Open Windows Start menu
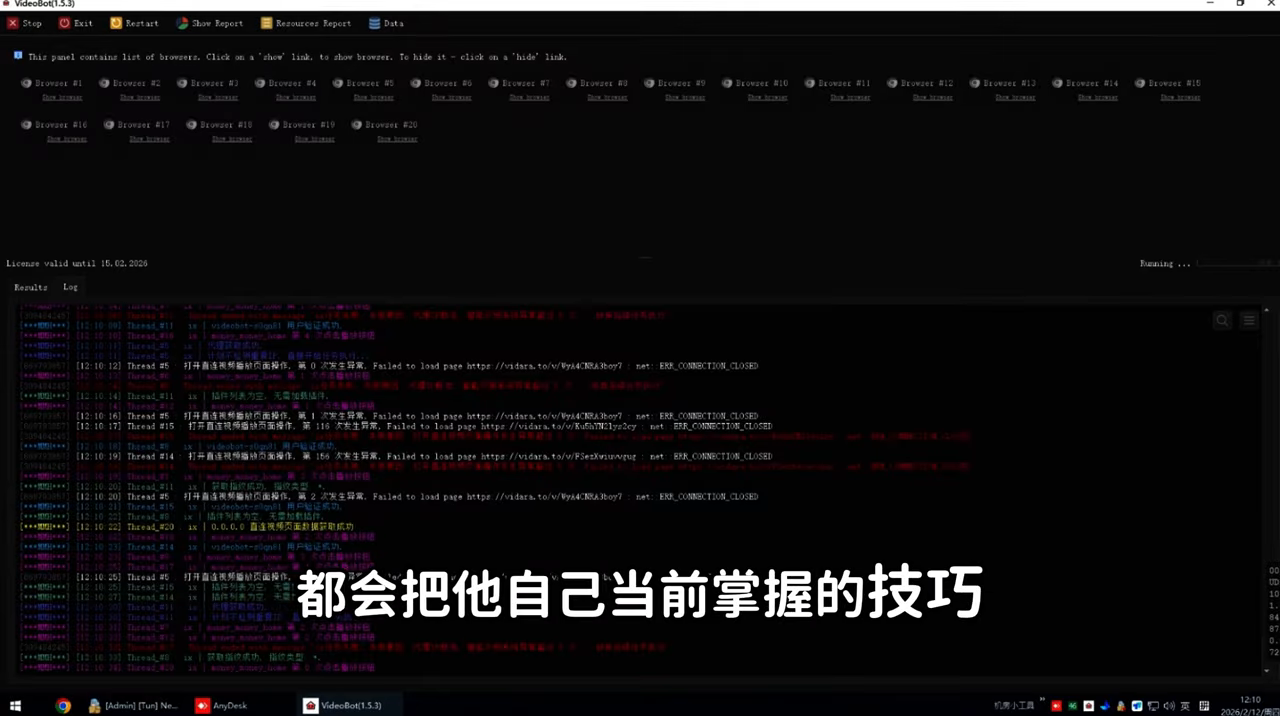The width and height of the screenshot is (1280, 716). [x=15, y=705]
